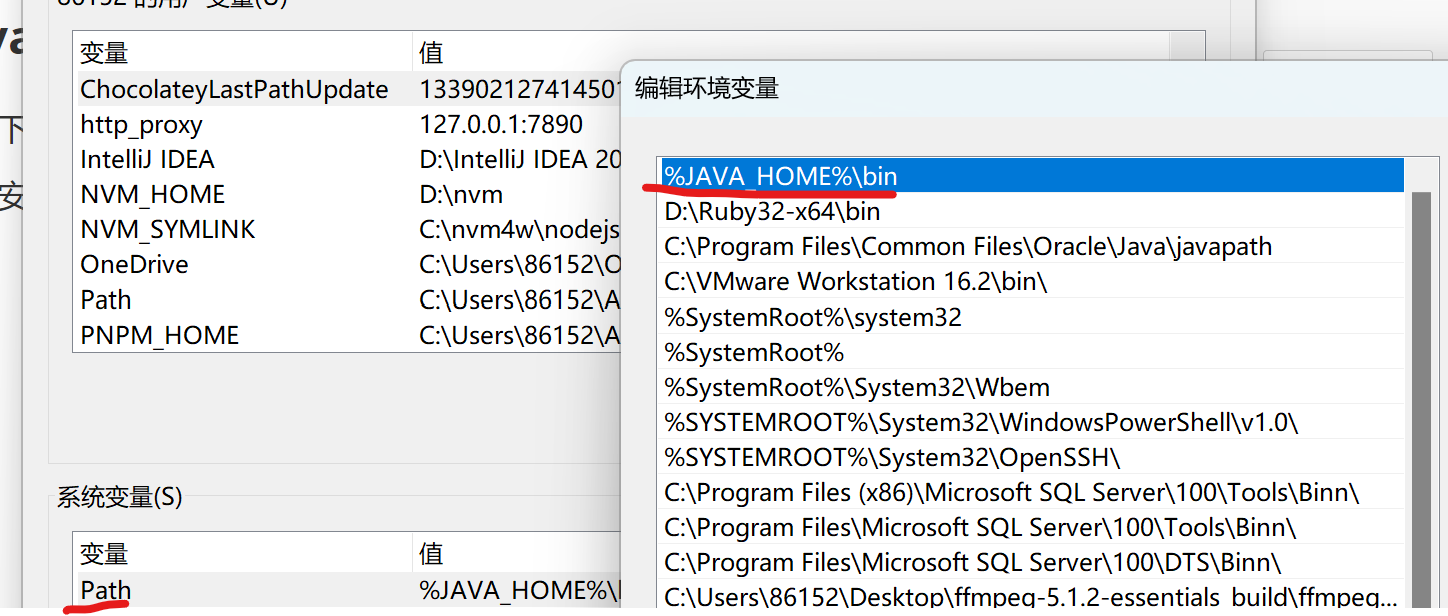Select the %JAVA_HOME%\bin path entry
The height and width of the screenshot is (616, 1448).
[780, 177]
